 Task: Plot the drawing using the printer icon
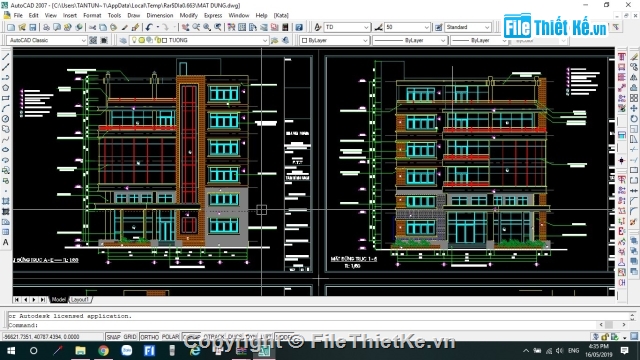click(46, 27)
